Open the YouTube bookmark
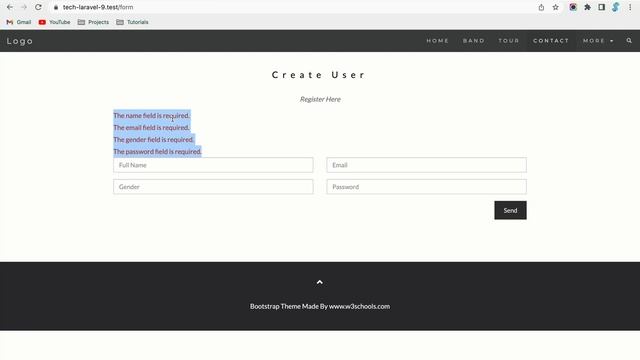Screen dimensions: 640x360 pyautogui.click(x=54, y=22)
